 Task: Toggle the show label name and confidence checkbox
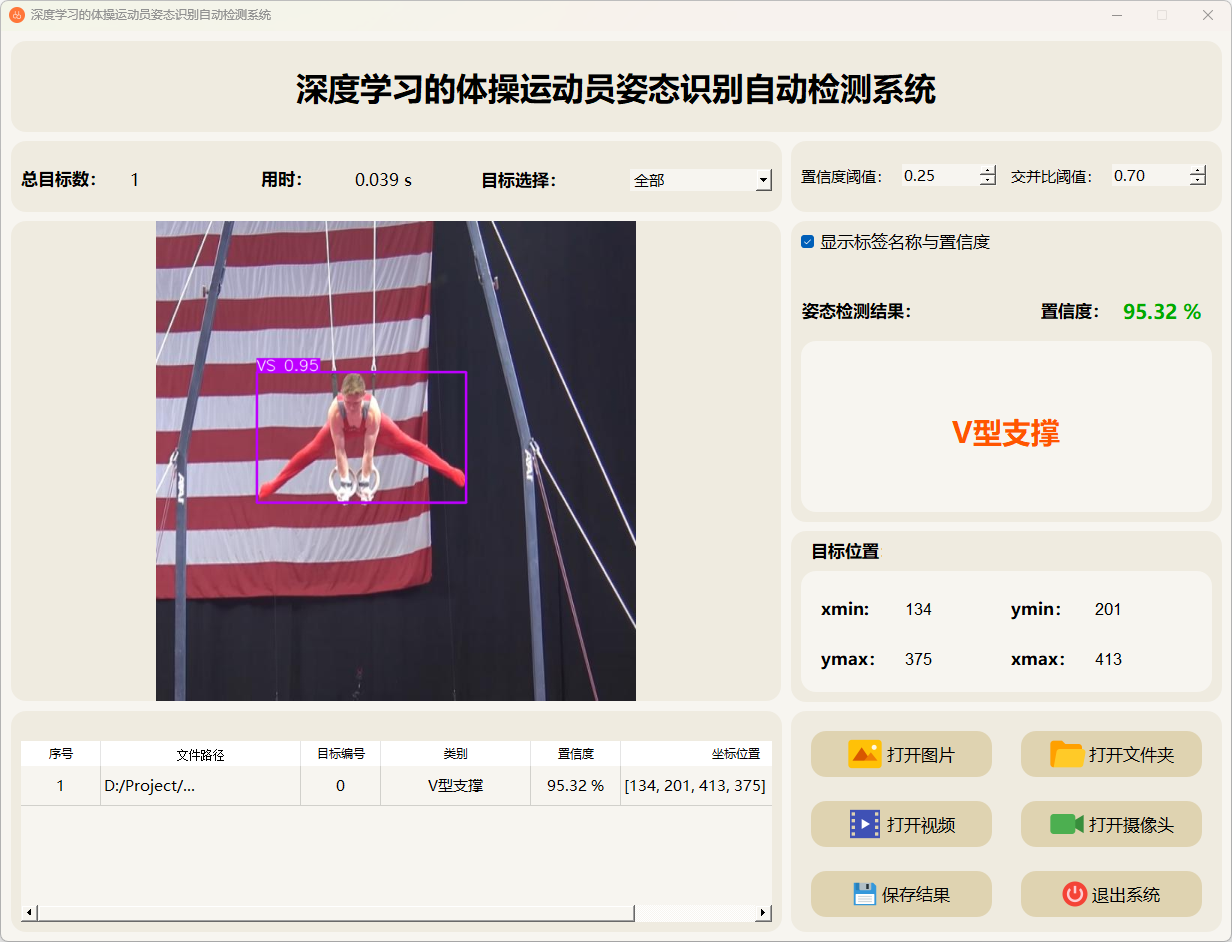[x=808, y=242]
